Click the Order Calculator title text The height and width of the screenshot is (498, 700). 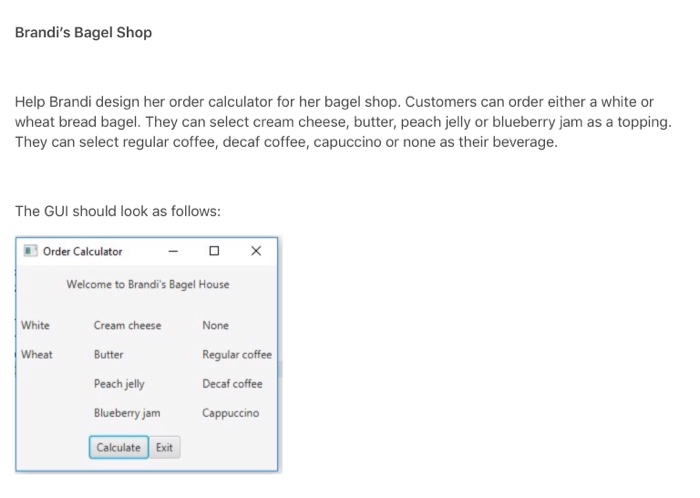tap(82, 251)
